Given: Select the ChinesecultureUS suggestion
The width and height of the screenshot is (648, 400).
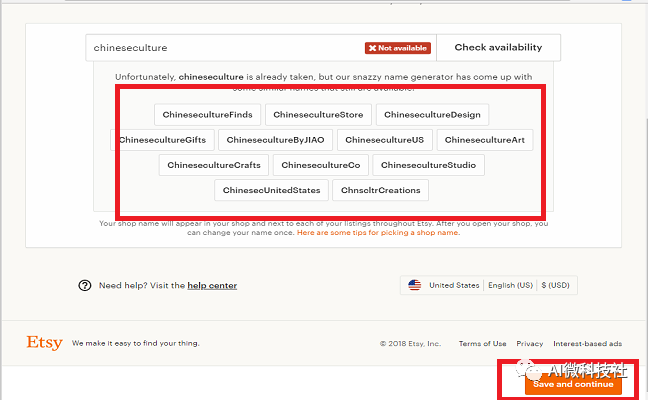Looking at the screenshot, I should pos(385,140).
